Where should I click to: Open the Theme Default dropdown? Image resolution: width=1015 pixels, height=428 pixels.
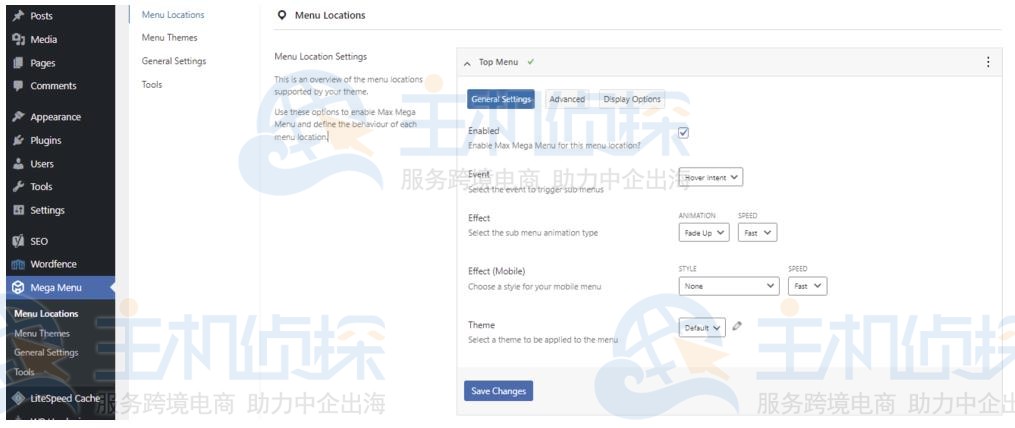(702, 328)
